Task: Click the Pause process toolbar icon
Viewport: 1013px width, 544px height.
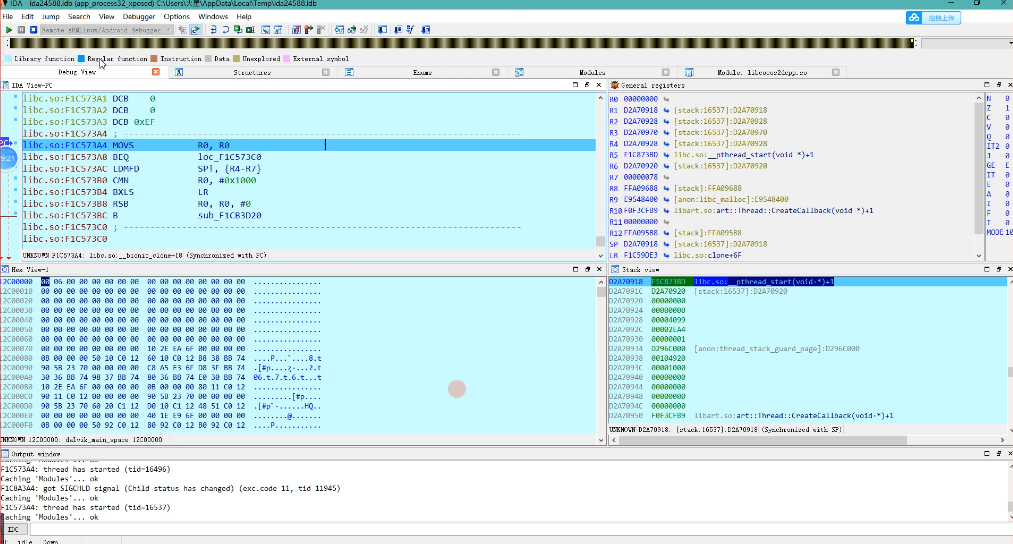Action: (21, 30)
